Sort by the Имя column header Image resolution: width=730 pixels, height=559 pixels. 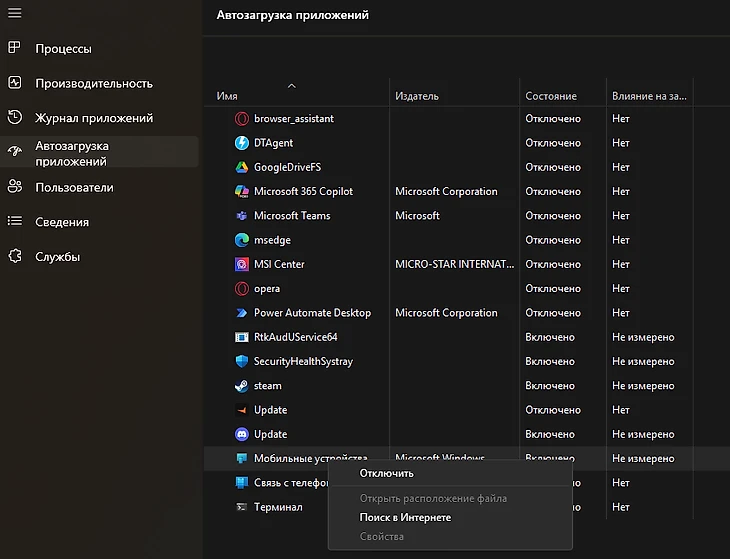coord(227,96)
